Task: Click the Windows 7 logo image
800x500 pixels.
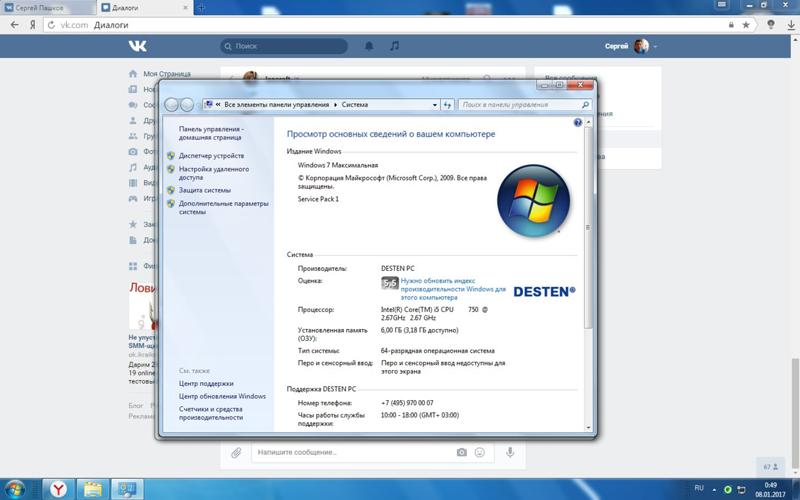Action: tap(533, 201)
